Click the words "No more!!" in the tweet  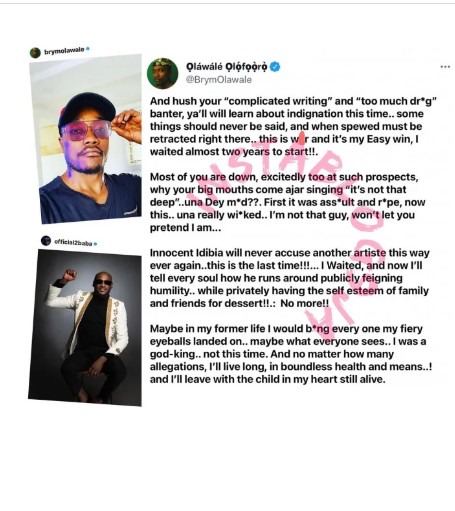304,303
